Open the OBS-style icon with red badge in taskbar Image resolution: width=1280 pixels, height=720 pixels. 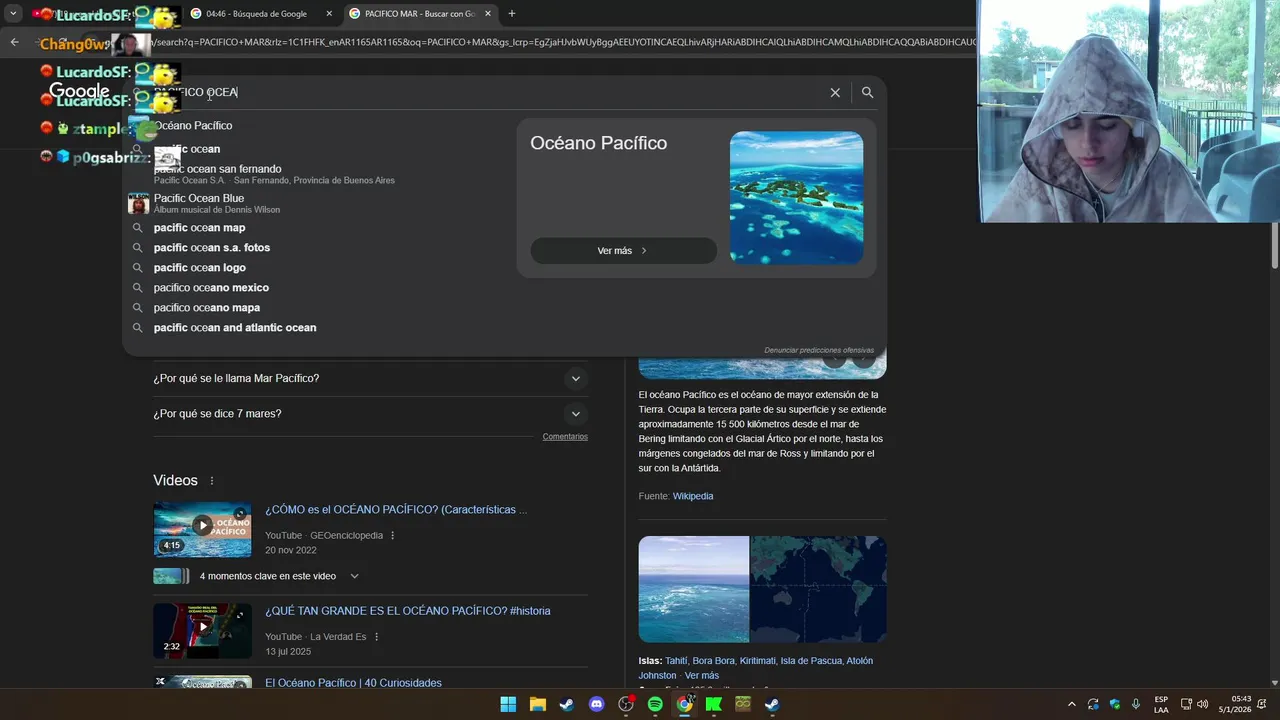(626, 704)
